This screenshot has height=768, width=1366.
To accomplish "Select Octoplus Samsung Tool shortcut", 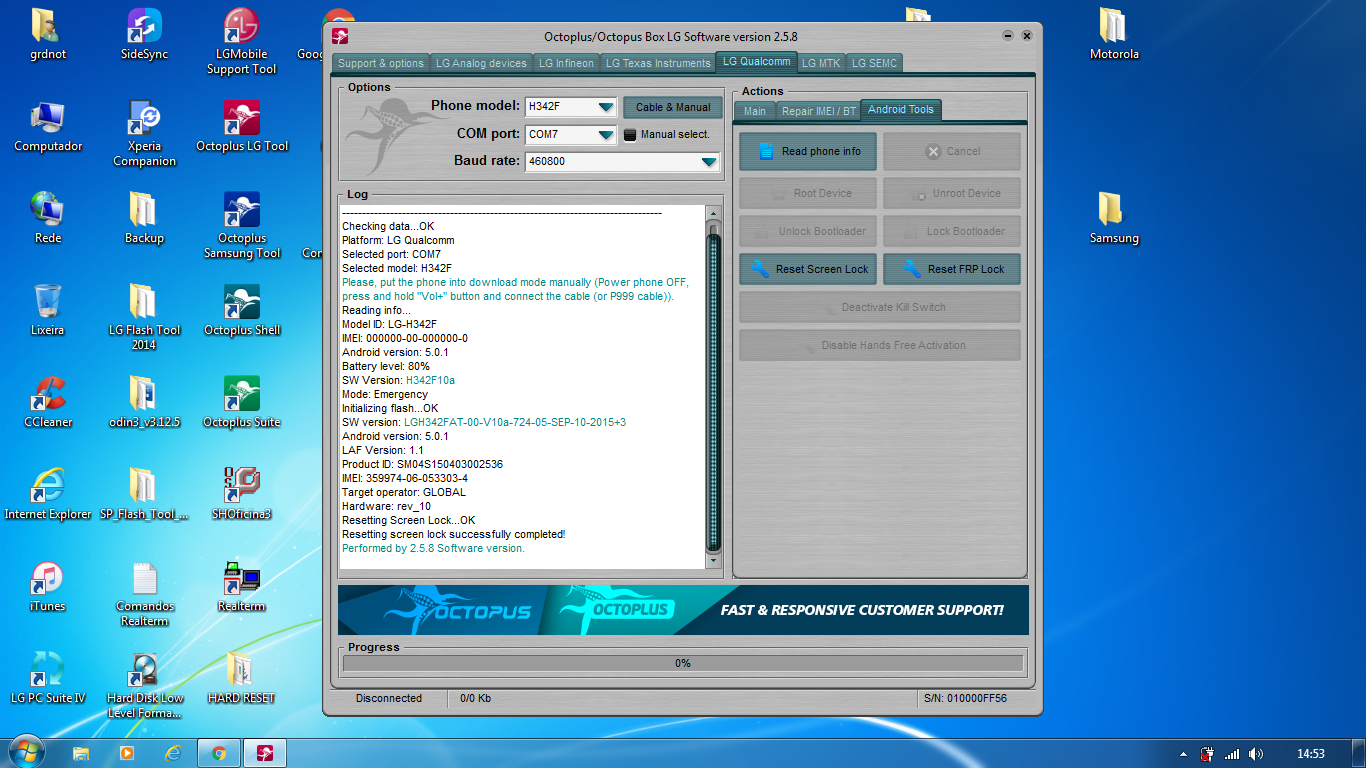I will point(242,225).
